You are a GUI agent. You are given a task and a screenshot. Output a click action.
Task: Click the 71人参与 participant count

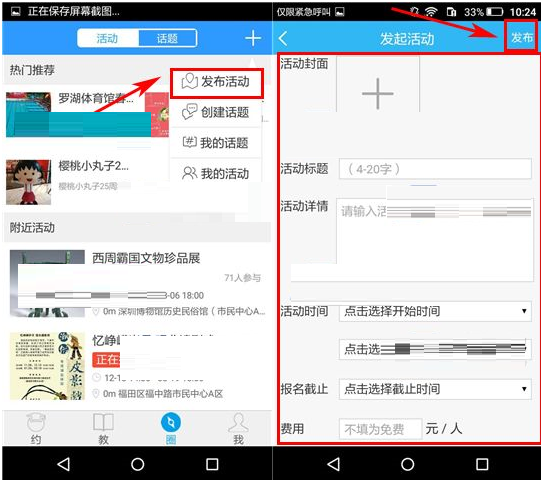pos(242,278)
